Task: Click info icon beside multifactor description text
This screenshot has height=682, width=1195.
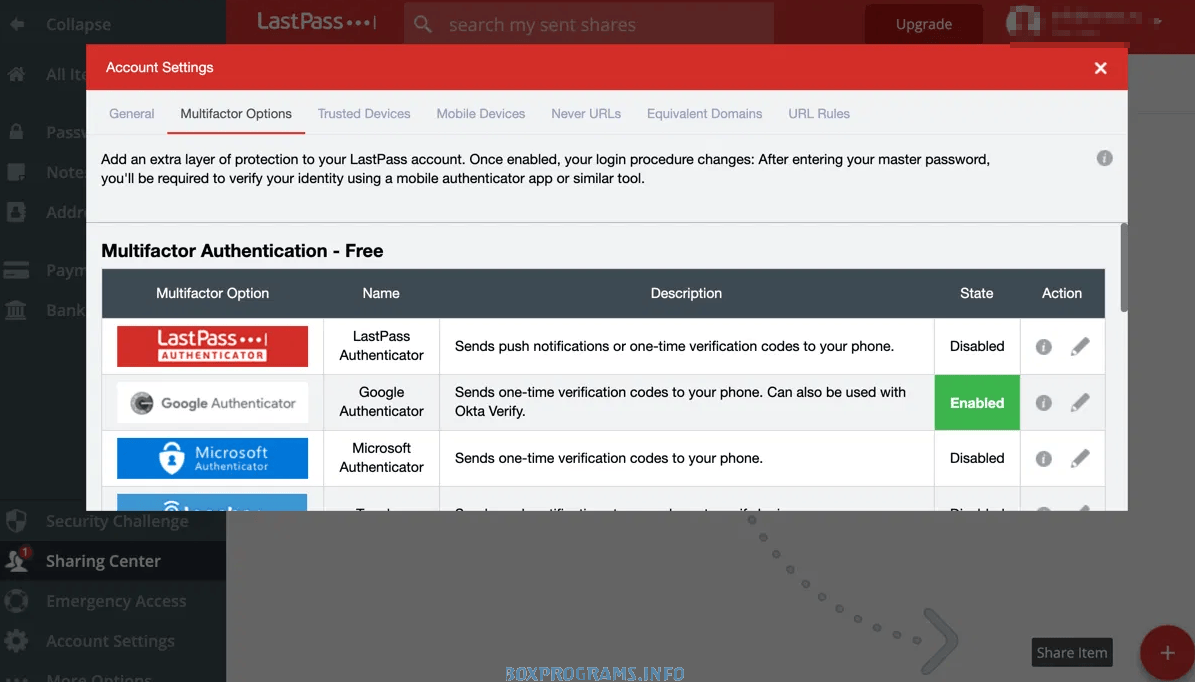Action: click(x=1104, y=158)
